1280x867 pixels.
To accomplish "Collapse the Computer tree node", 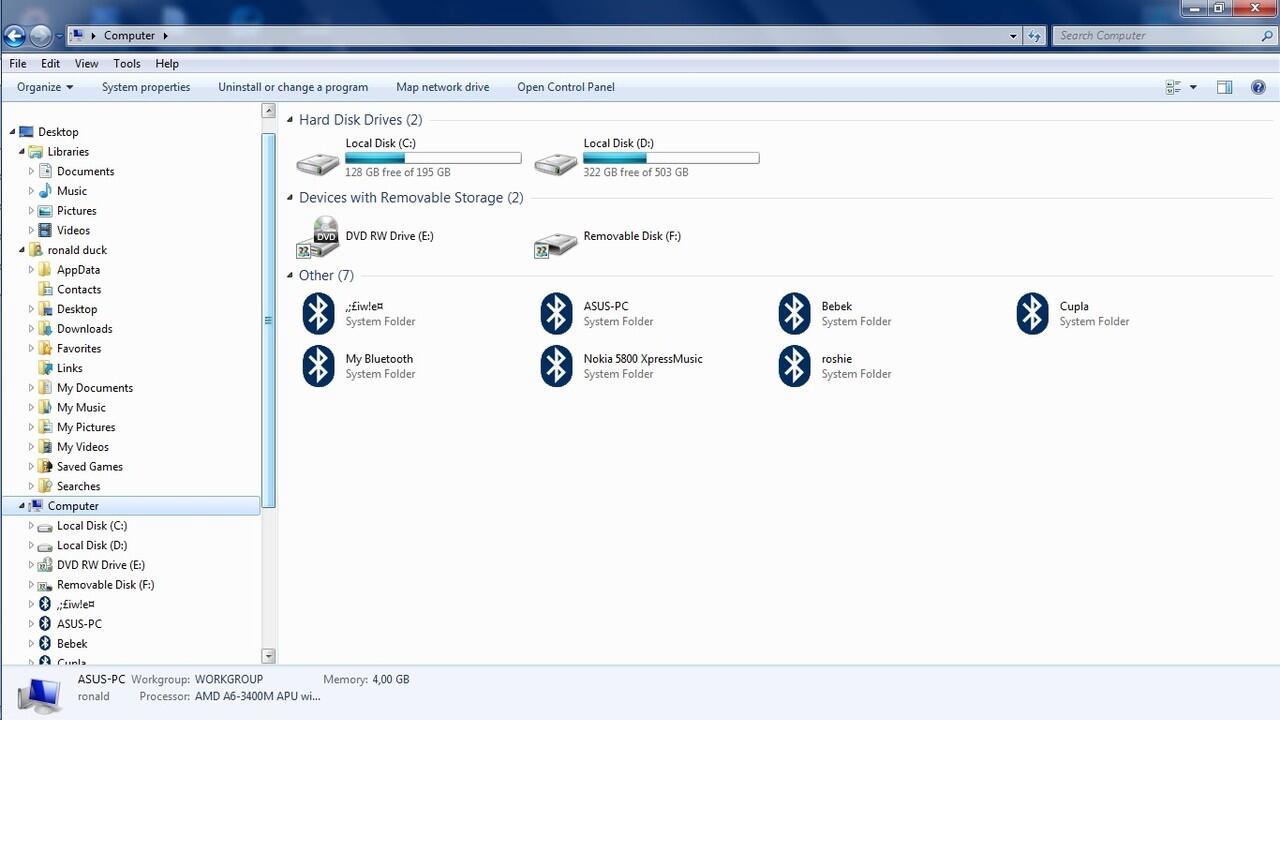I will point(22,506).
